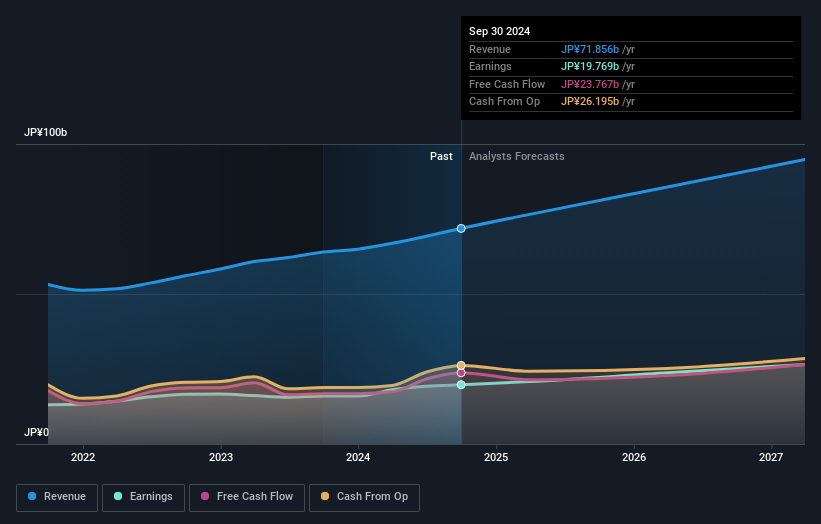Click the 2027 x-axis label

(x=771, y=458)
